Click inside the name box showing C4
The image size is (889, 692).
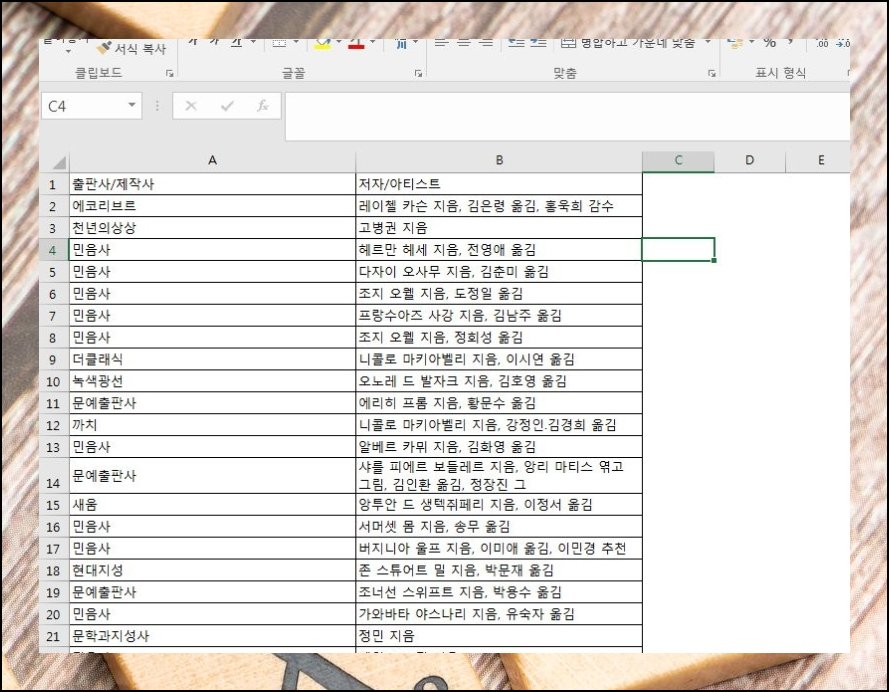84,106
